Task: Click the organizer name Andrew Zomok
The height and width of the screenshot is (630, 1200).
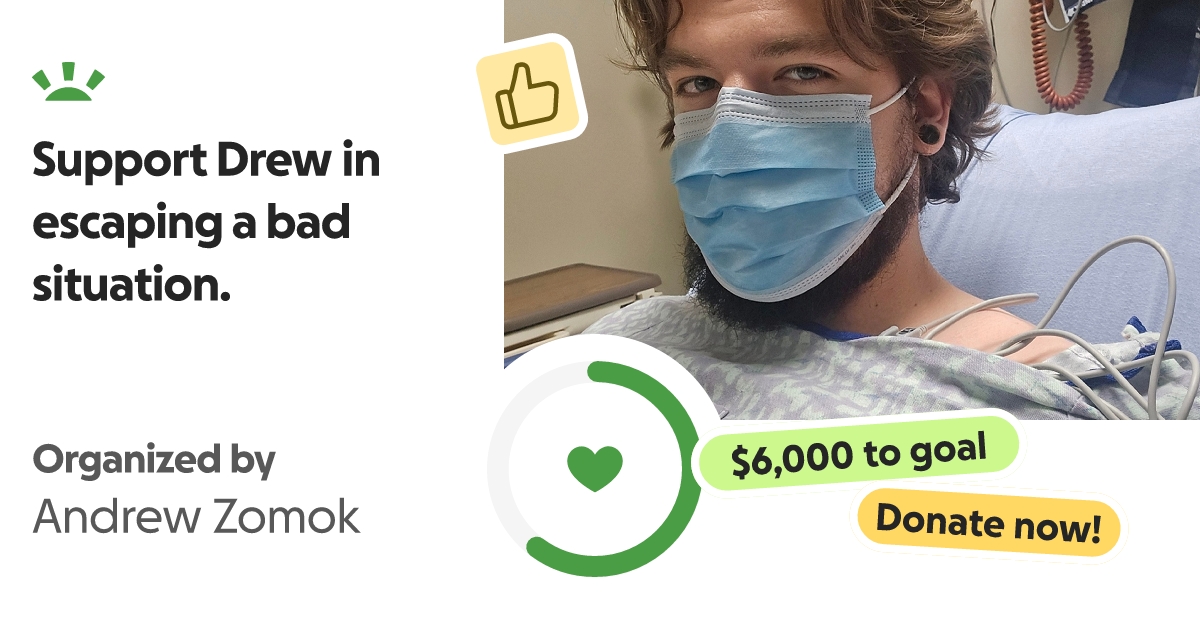Action: pyautogui.click(x=196, y=516)
